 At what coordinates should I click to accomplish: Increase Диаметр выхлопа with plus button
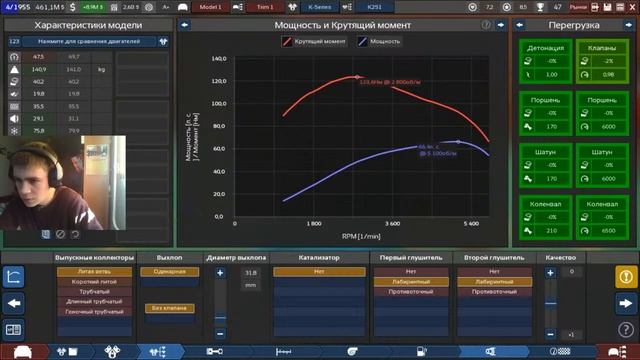coord(220,273)
